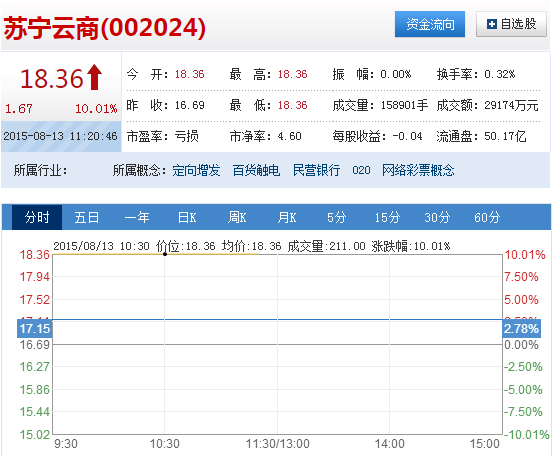Click 最低 value 18.36
552x456 pixels.
pyautogui.click(x=293, y=105)
